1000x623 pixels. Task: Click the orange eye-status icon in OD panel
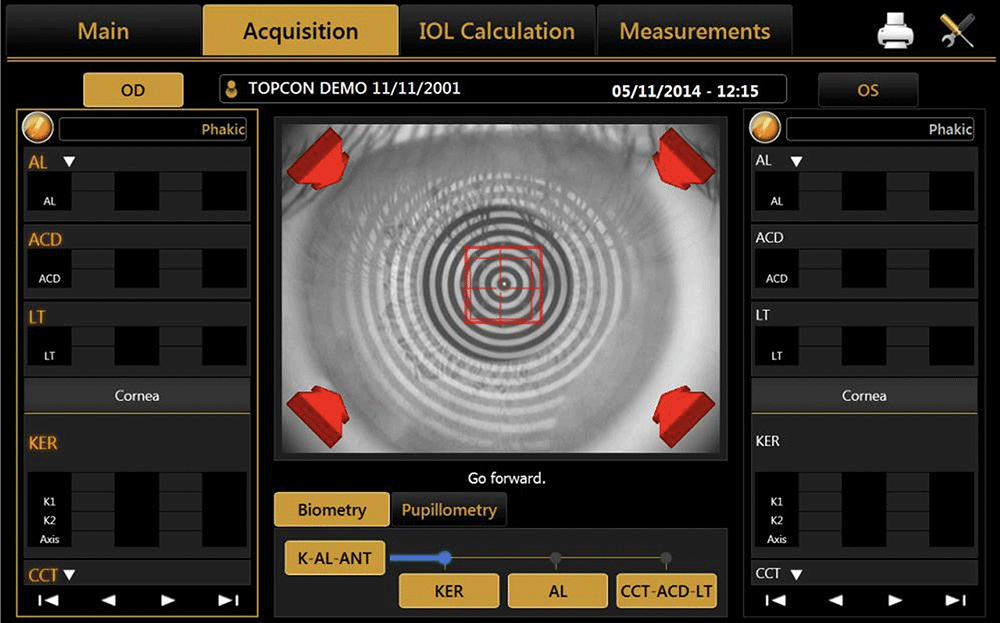tap(37, 128)
